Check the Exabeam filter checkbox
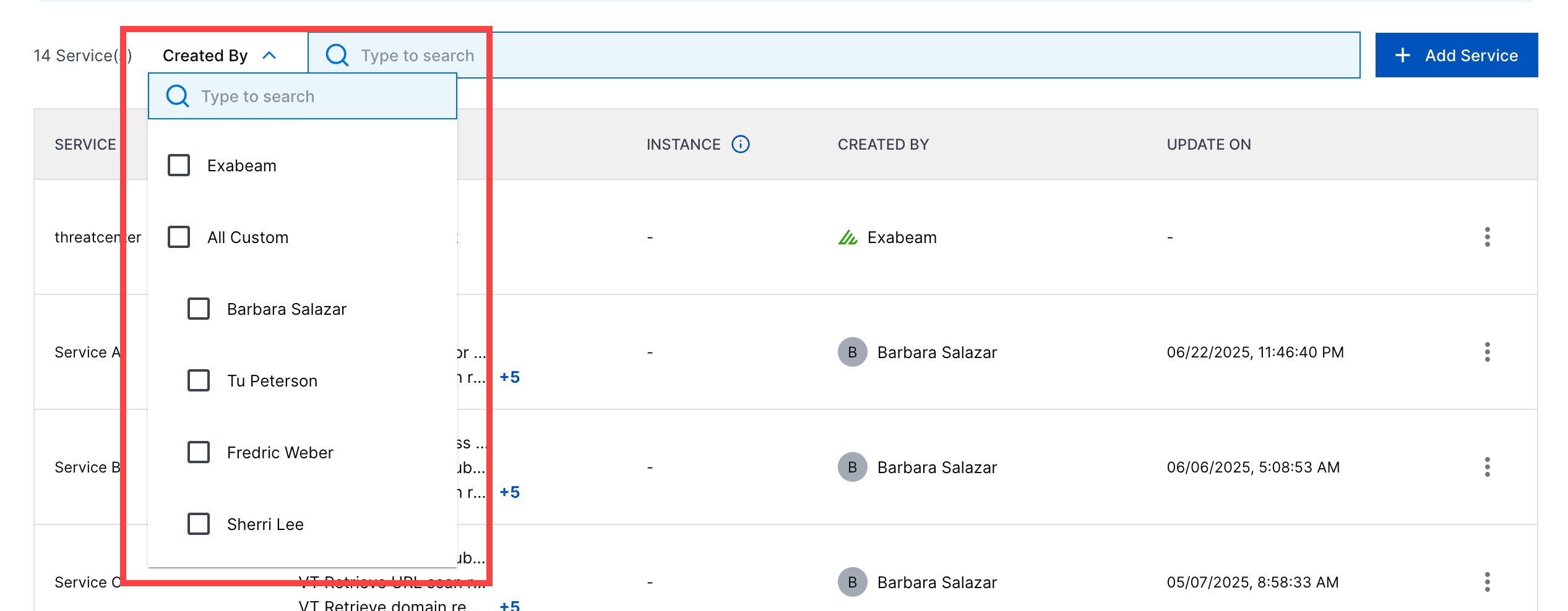 pyautogui.click(x=178, y=165)
